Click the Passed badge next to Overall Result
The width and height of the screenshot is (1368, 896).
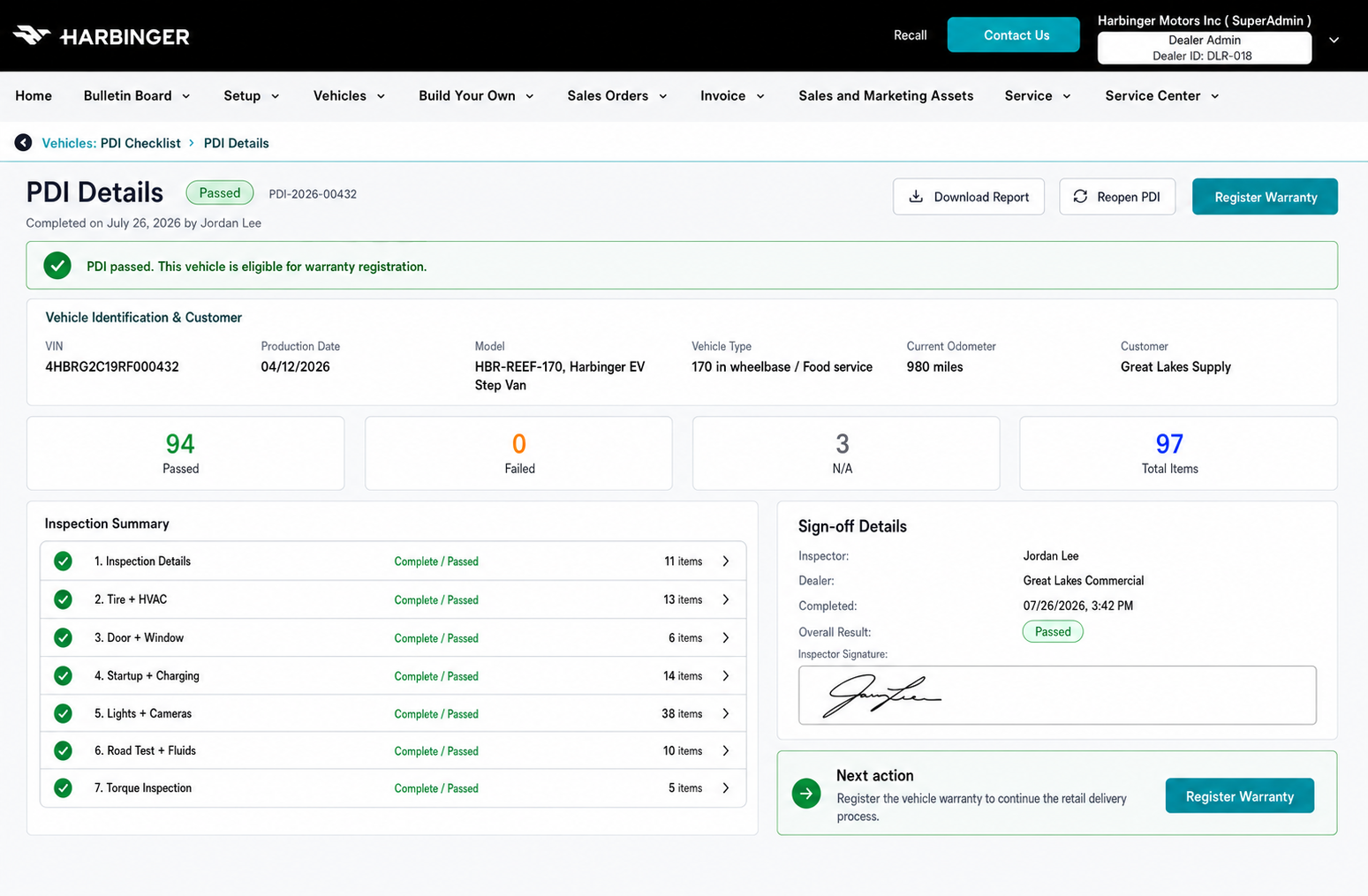click(x=1053, y=632)
